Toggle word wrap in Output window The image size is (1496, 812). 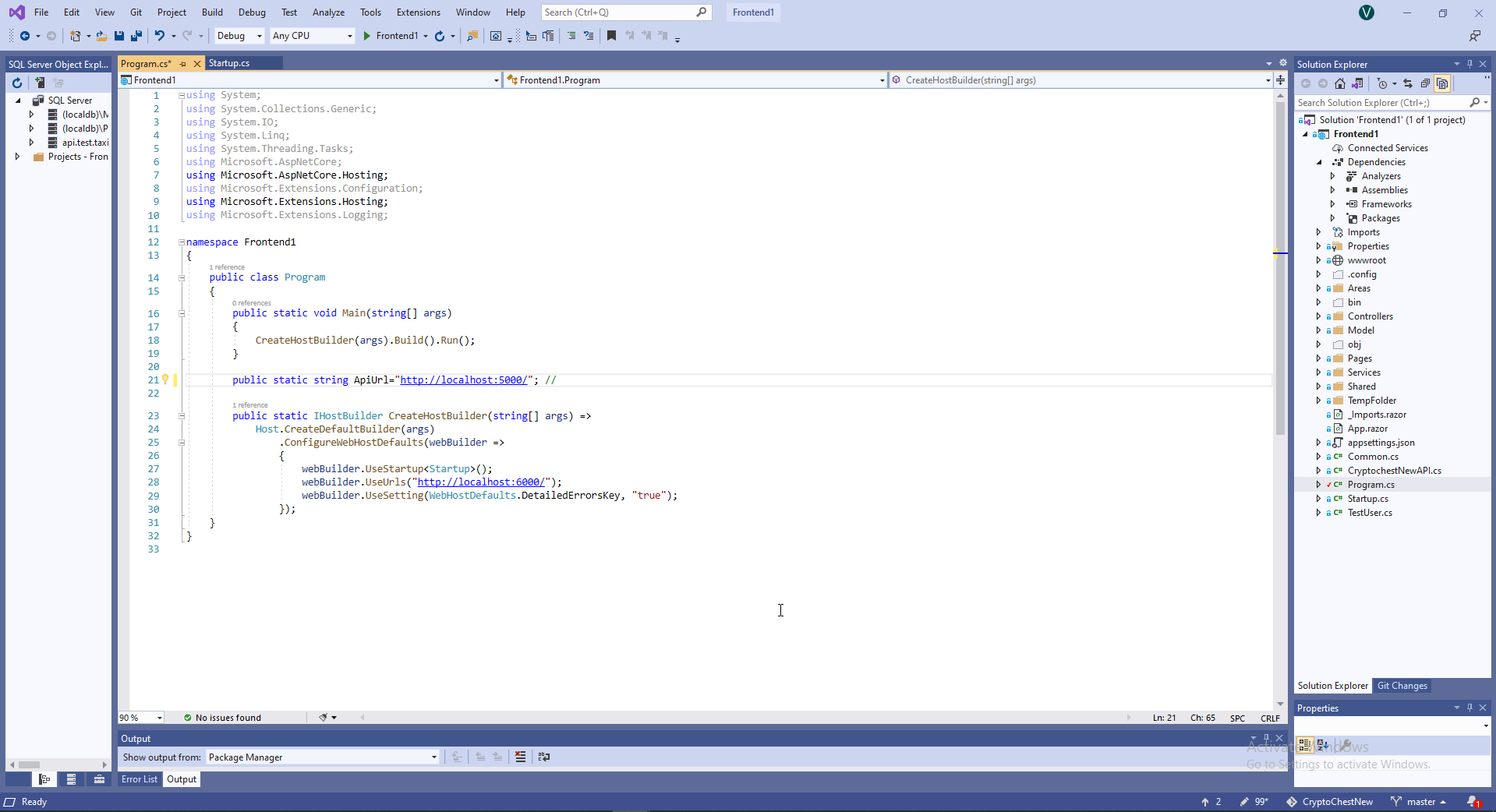pos(544,757)
